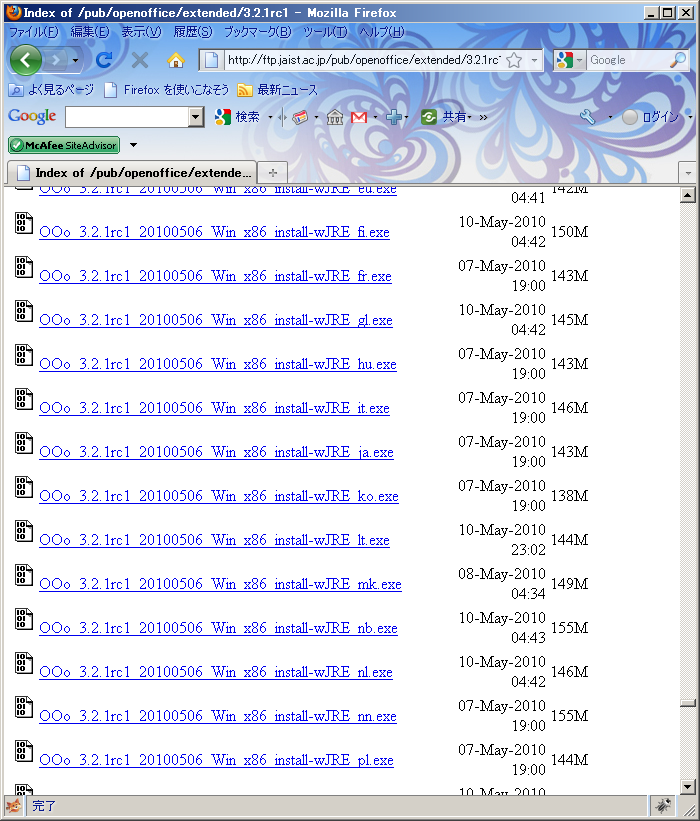The width and height of the screenshot is (700, 821).
Task: Click the blue plus icon on the Google Toolbar
Action: pyautogui.click(x=394, y=117)
